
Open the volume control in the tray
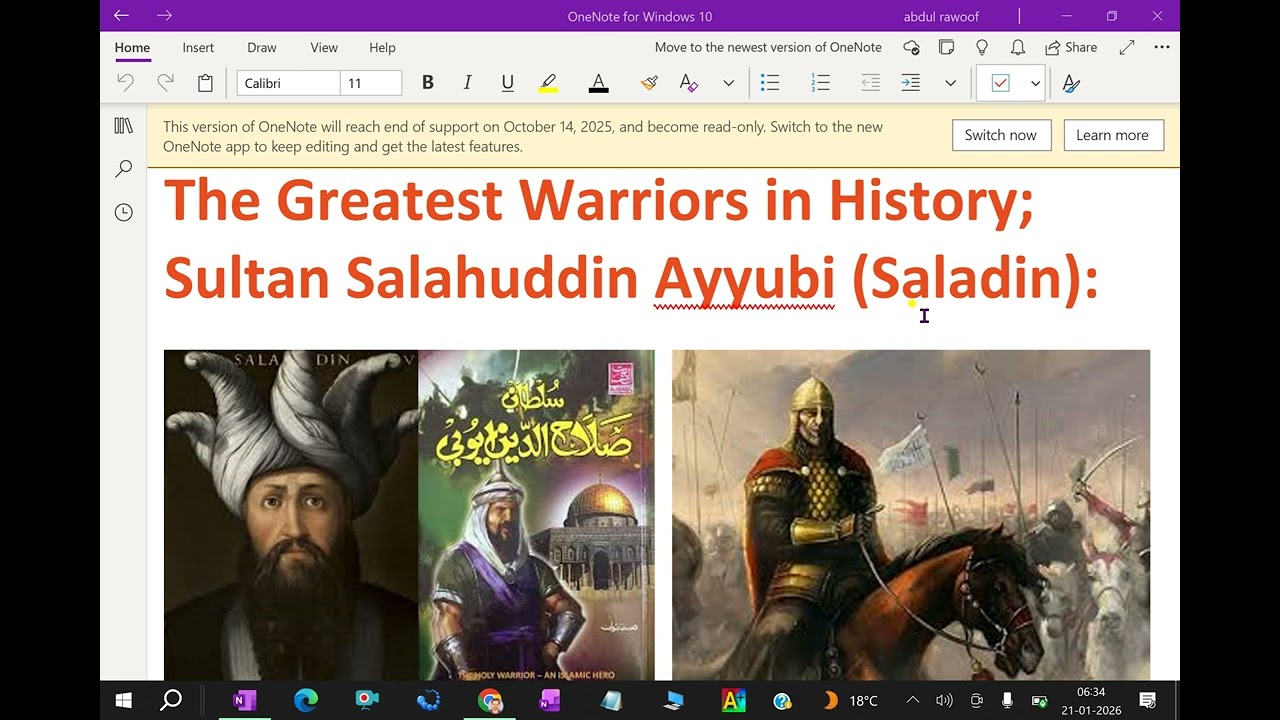944,701
